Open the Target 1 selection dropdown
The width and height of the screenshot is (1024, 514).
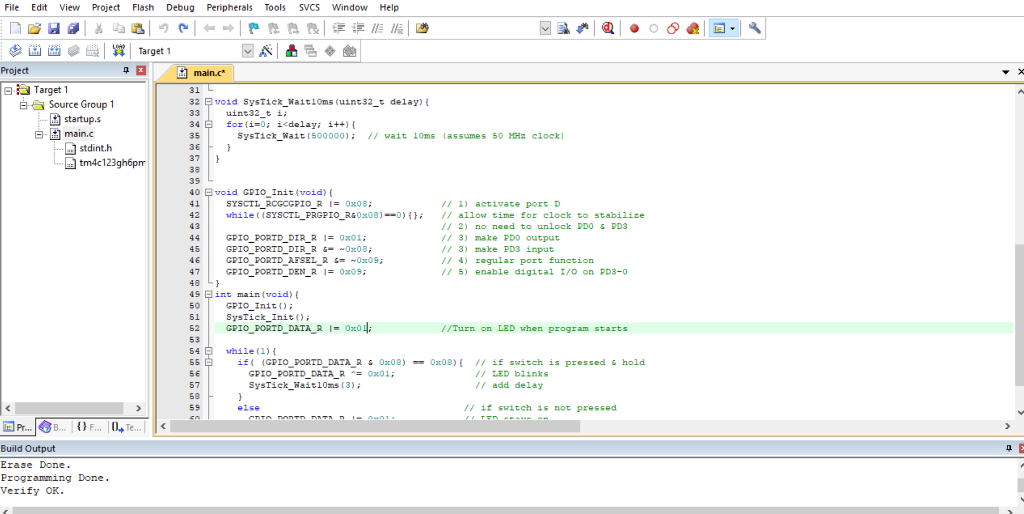248,51
